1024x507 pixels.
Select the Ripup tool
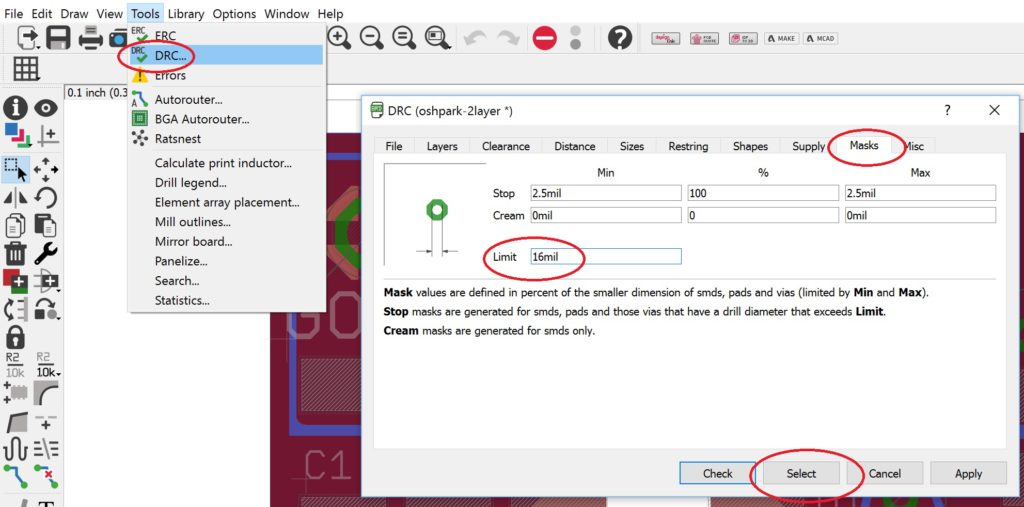point(46,477)
